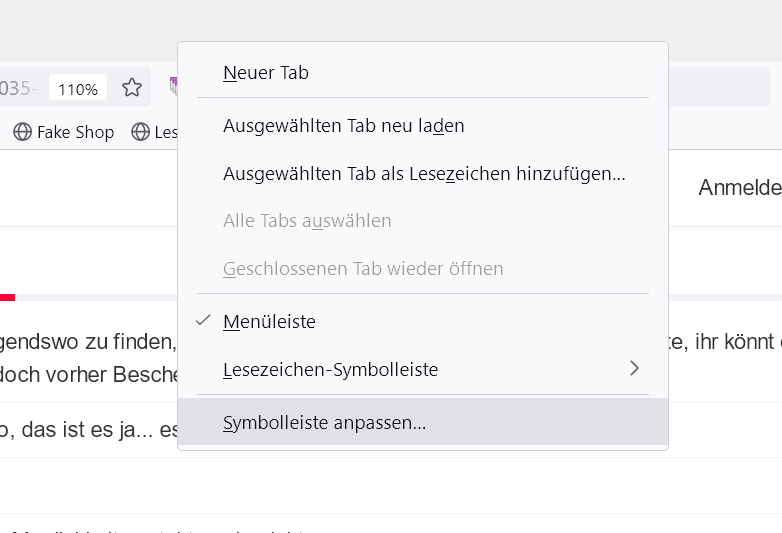Click the Anmelden link on the page
Screen dimensions: 782x533
click(x=740, y=188)
